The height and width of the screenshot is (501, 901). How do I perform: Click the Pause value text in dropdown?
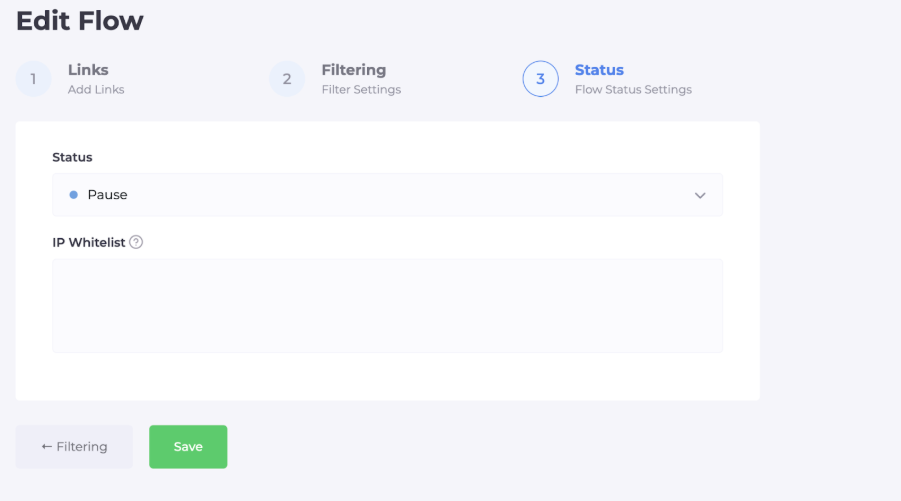tap(108, 195)
